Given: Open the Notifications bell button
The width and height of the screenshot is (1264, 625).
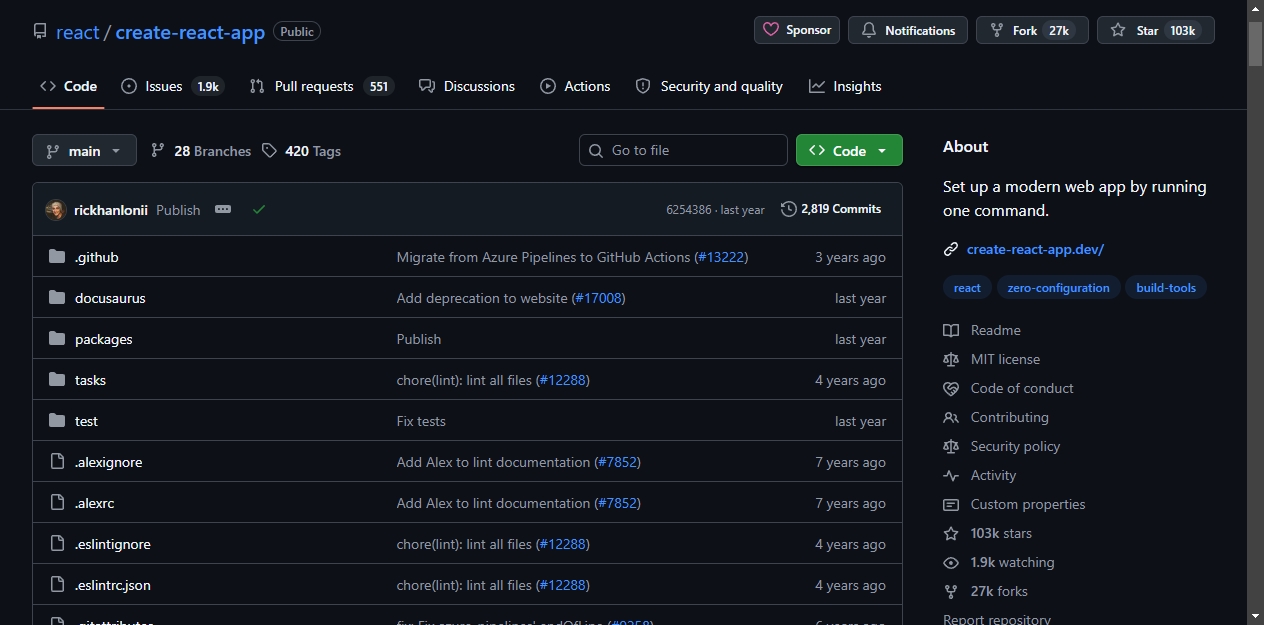Looking at the screenshot, I should pyautogui.click(x=908, y=30).
